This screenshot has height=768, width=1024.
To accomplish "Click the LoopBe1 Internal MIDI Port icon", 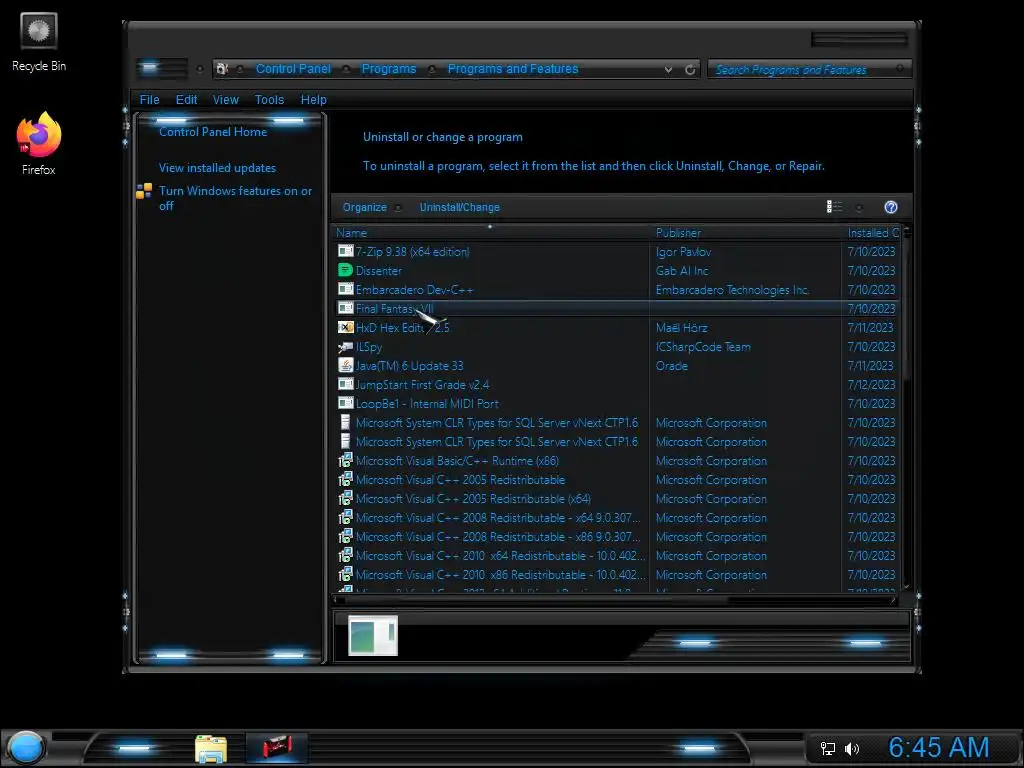I will (x=345, y=404).
